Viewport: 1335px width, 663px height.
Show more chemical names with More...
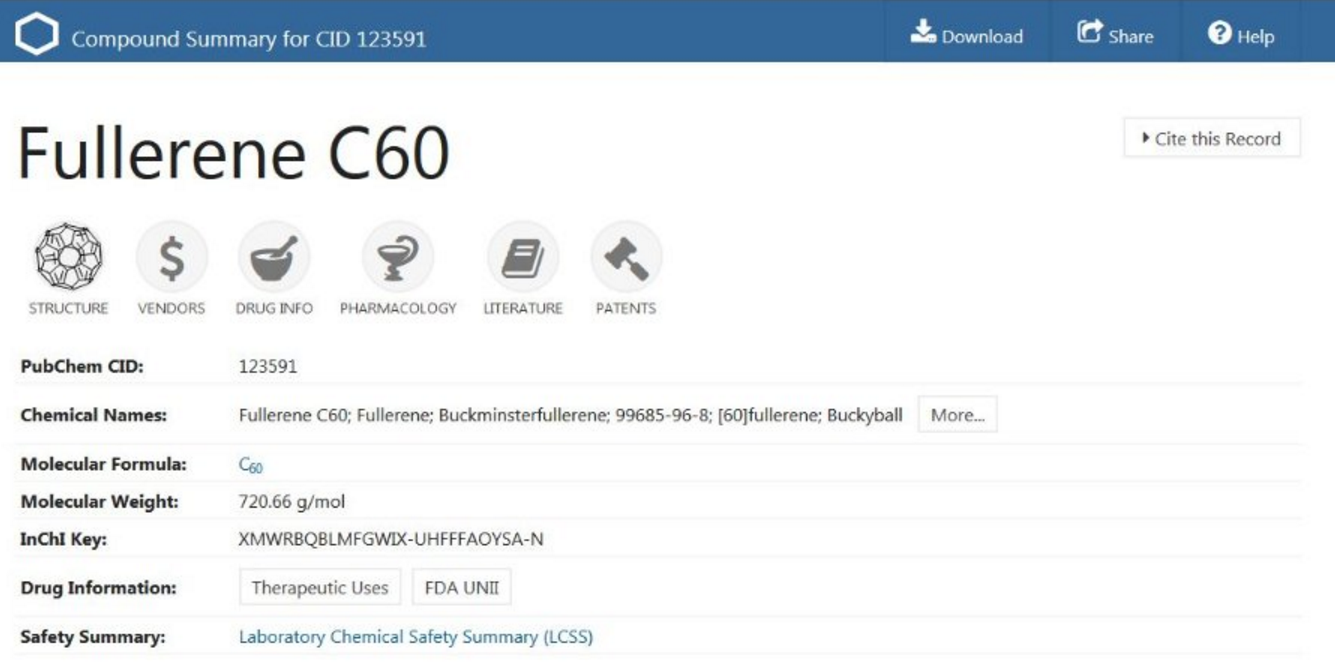957,415
